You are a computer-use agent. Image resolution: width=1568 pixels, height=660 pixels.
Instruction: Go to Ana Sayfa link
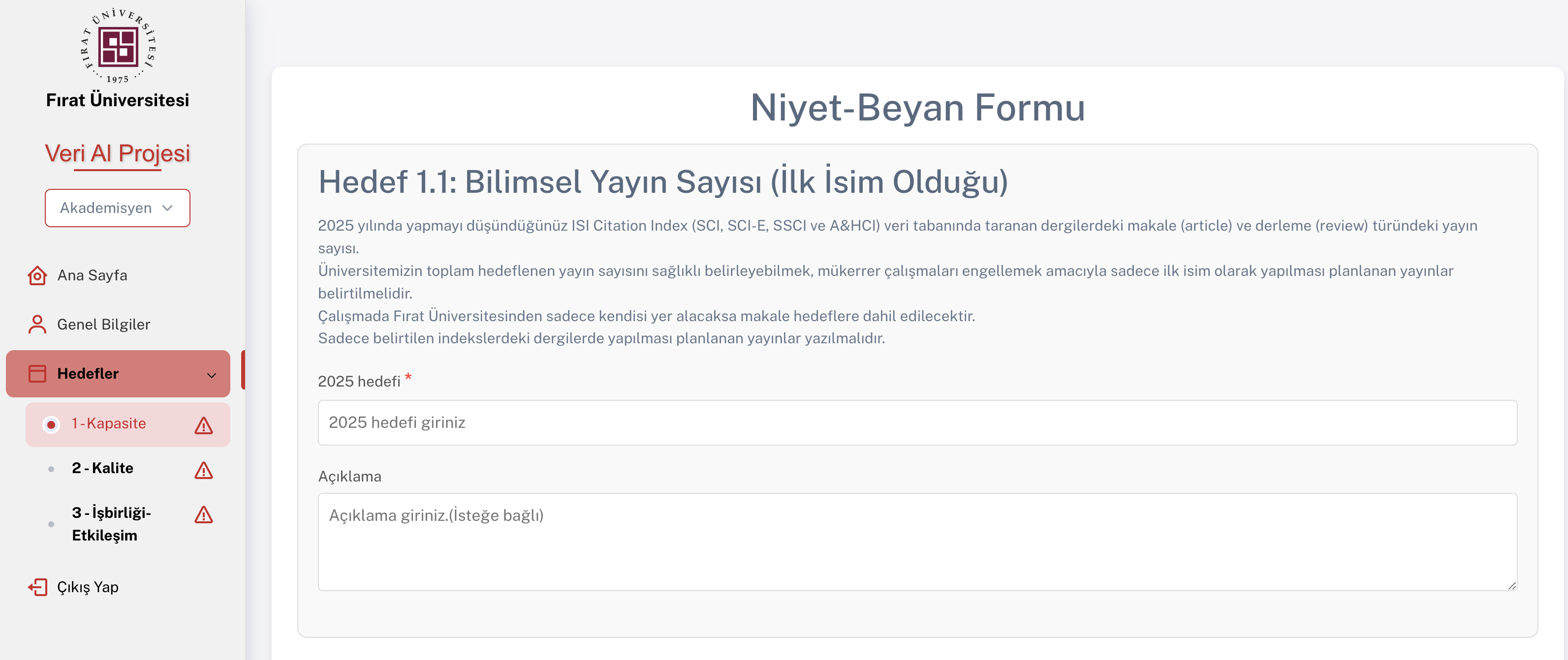point(92,275)
